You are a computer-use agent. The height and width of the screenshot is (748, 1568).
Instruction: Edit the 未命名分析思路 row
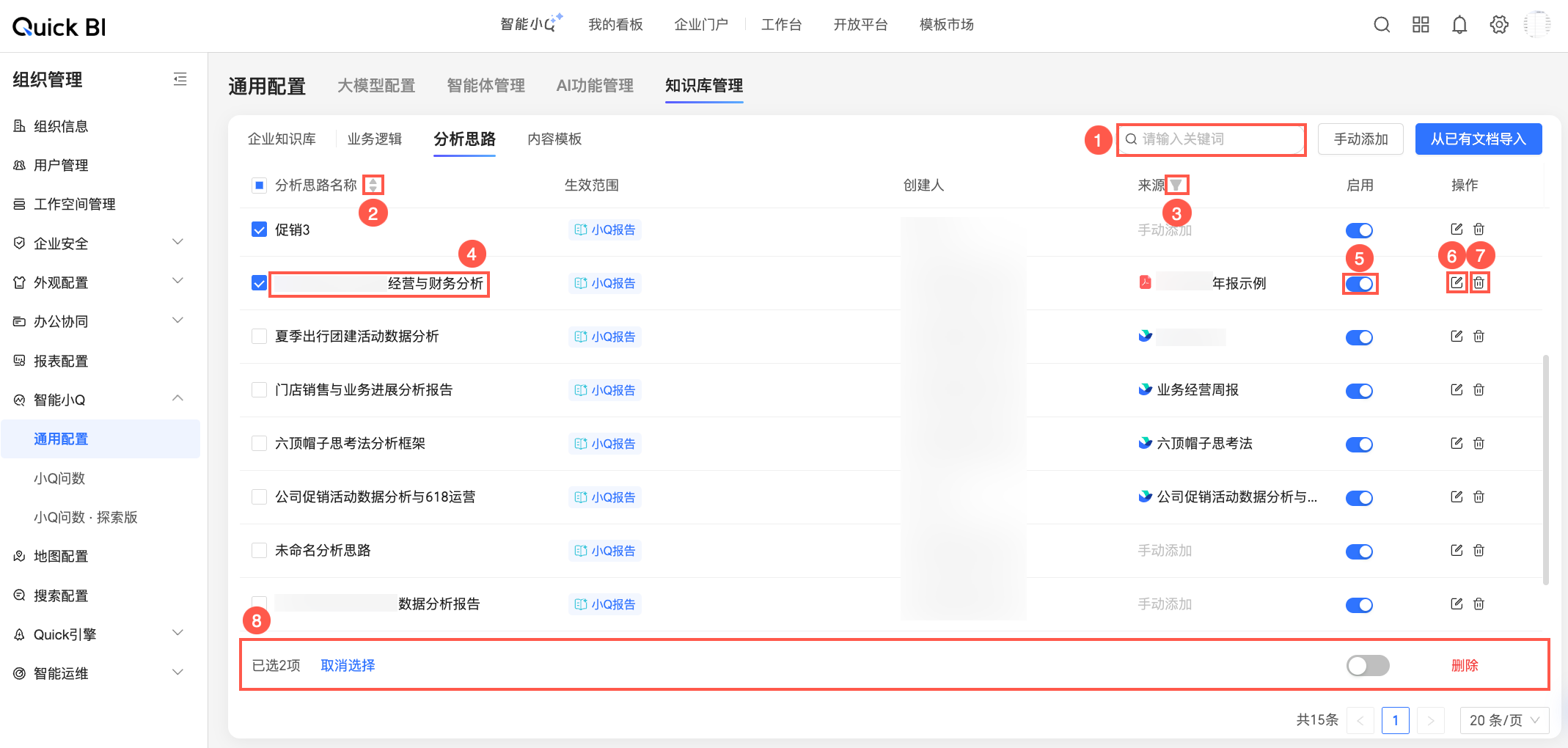point(1457,550)
